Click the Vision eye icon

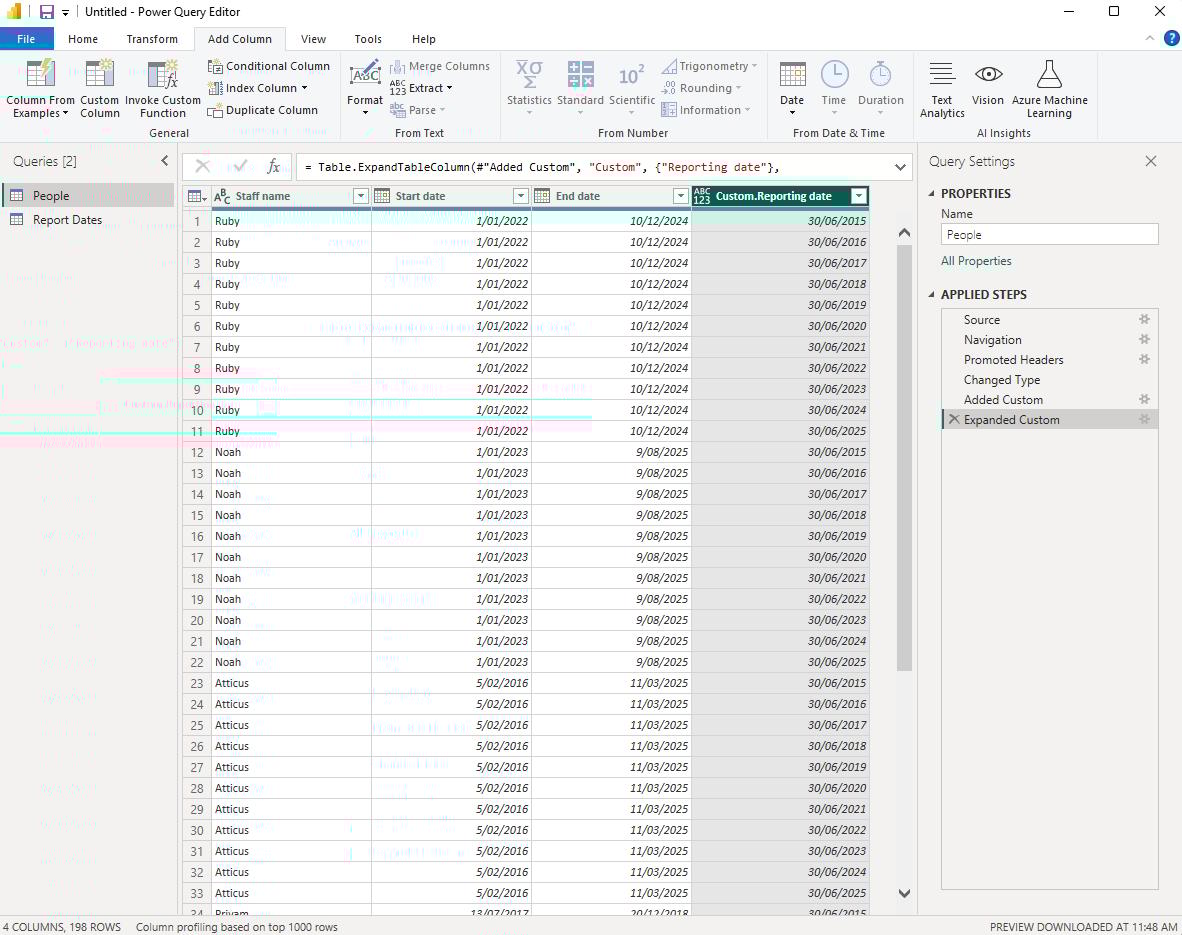(x=988, y=76)
